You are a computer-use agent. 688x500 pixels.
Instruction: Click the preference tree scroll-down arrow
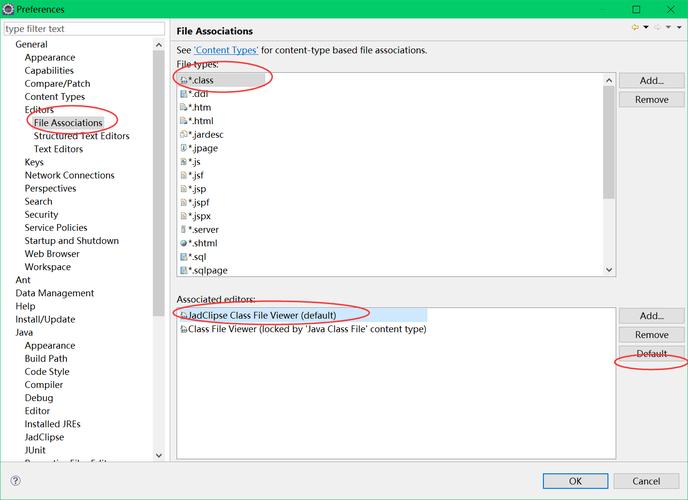159,455
